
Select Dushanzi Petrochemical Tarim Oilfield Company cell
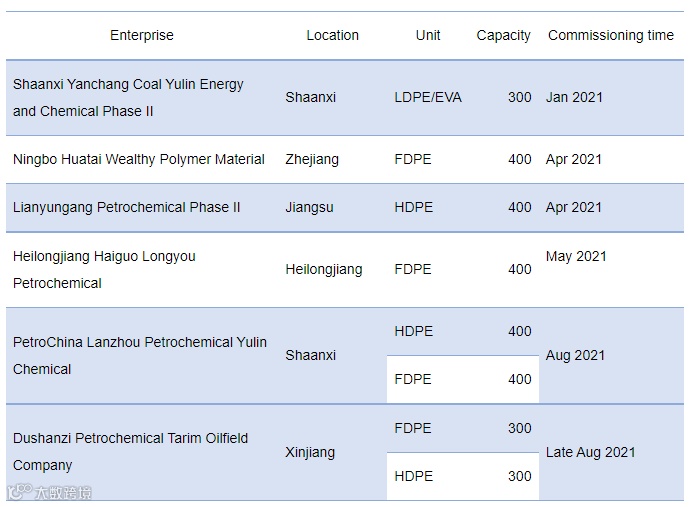point(130,452)
